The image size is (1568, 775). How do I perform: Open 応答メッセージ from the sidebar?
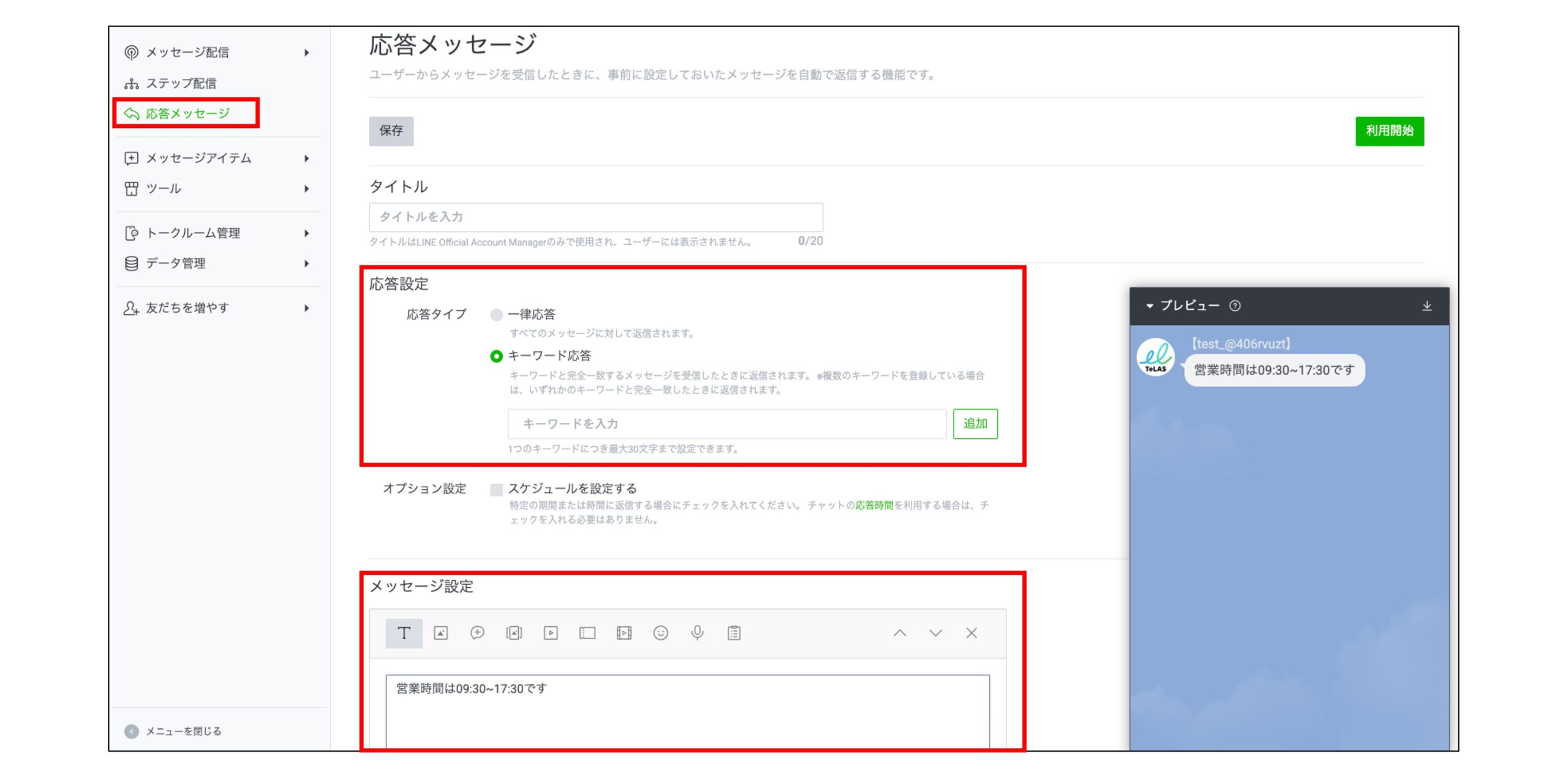click(185, 113)
